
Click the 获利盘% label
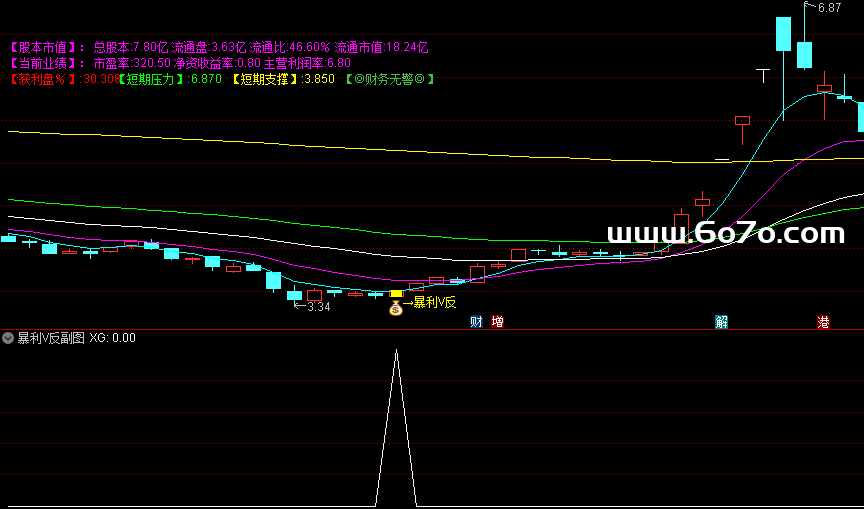click(41, 79)
